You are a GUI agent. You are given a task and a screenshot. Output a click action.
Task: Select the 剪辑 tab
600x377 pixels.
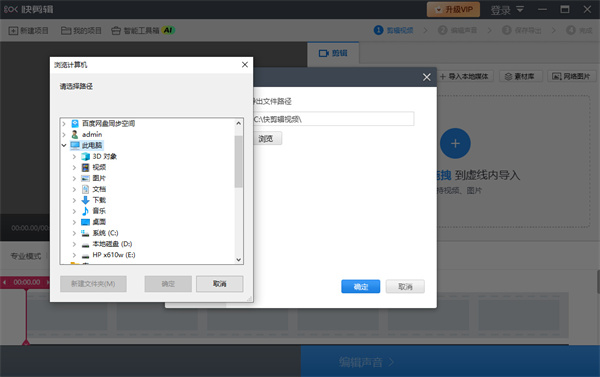click(x=333, y=53)
